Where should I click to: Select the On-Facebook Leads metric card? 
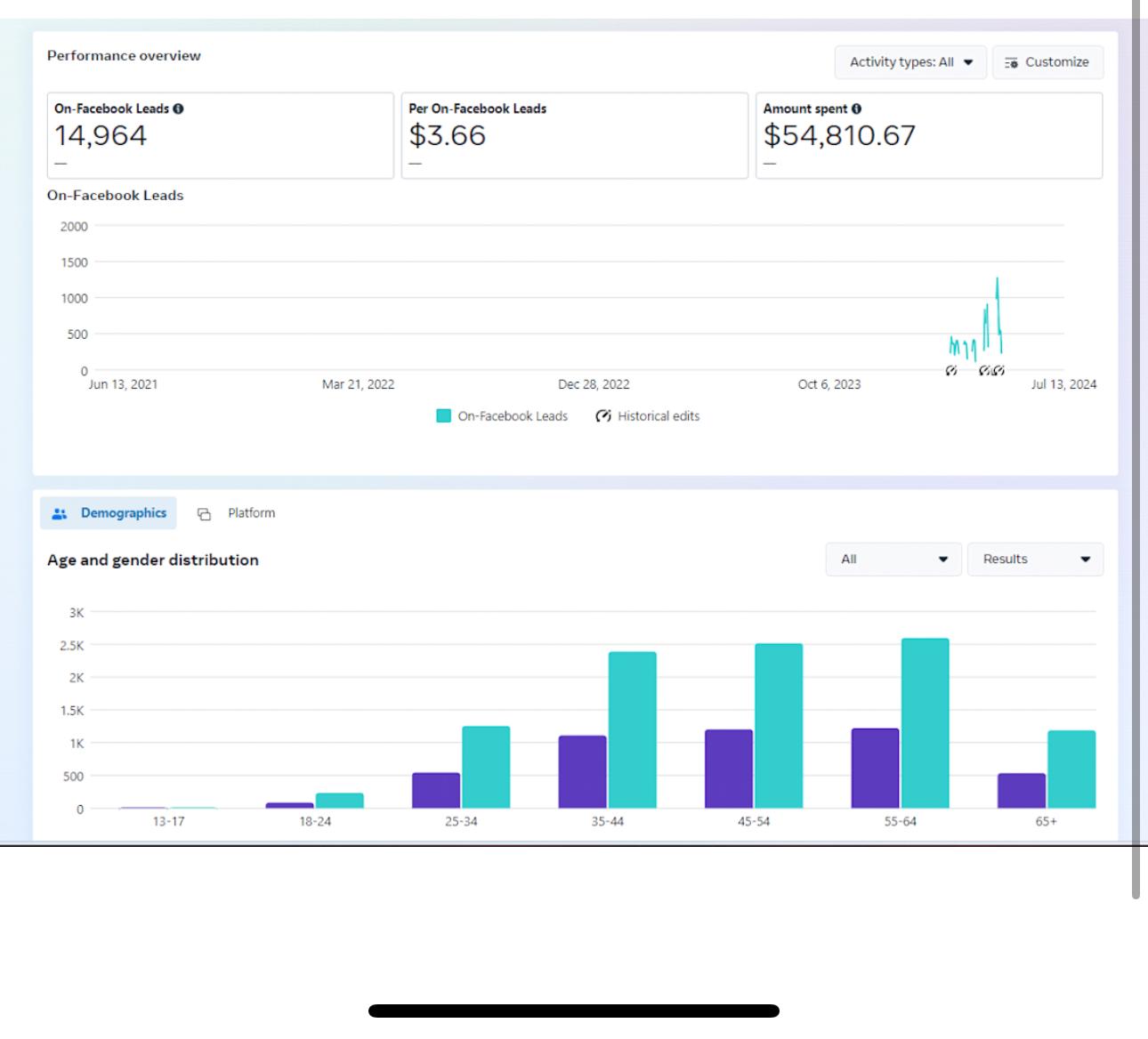(220, 135)
